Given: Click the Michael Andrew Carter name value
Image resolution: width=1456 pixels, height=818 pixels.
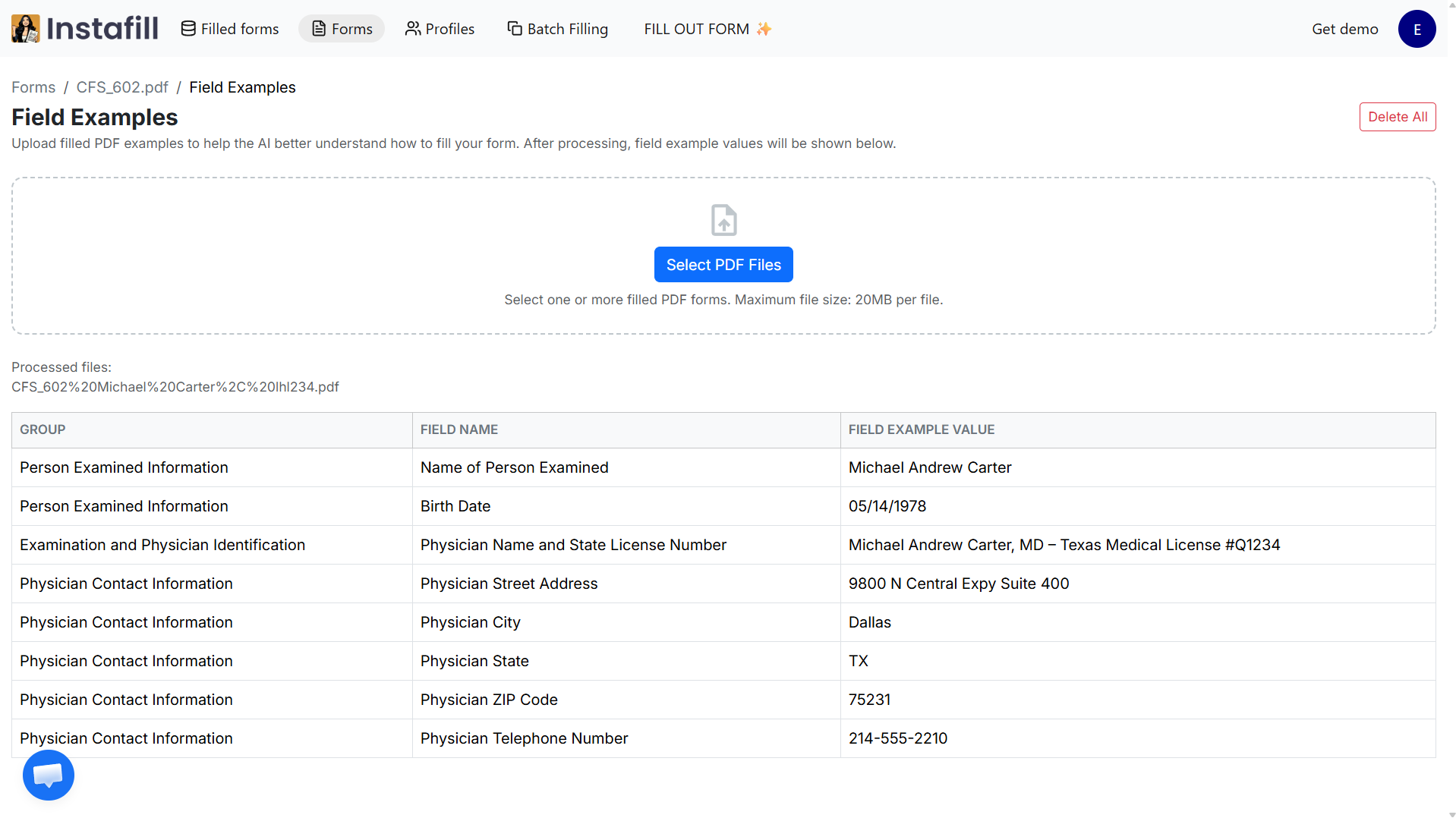Looking at the screenshot, I should pyautogui.click(x=930, y=467).
